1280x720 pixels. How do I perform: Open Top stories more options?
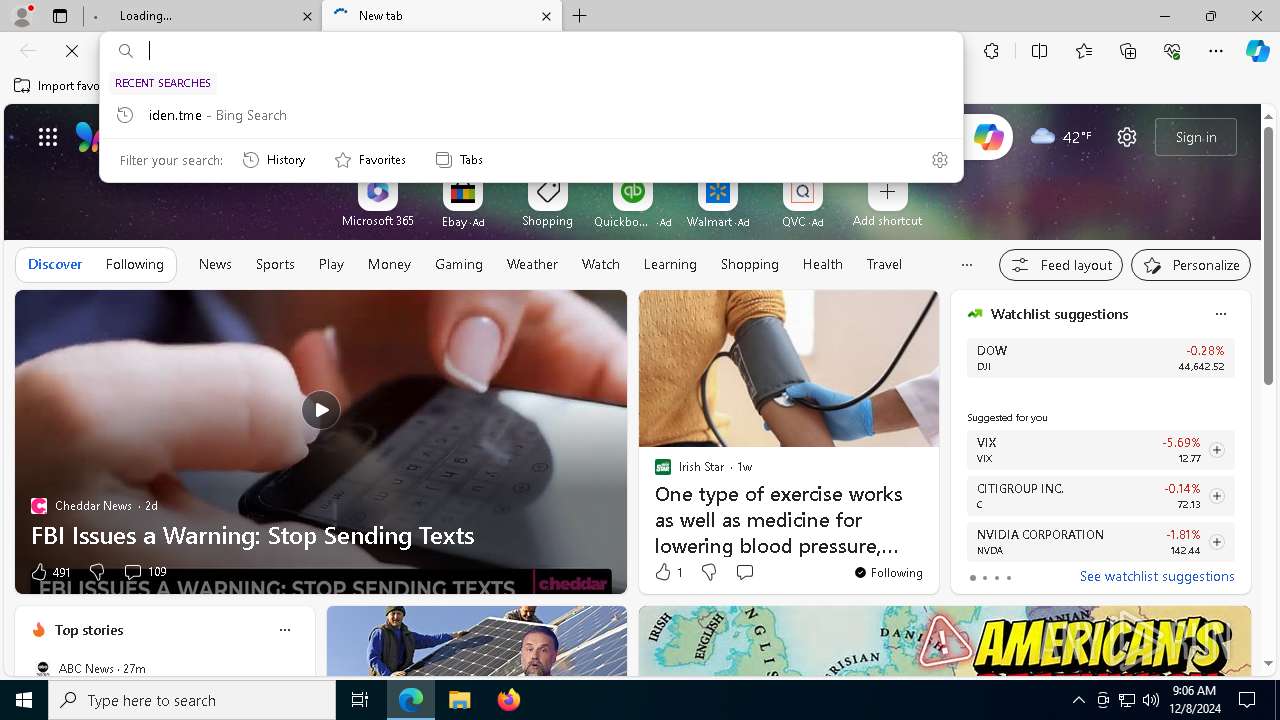[x=285, y=630]
